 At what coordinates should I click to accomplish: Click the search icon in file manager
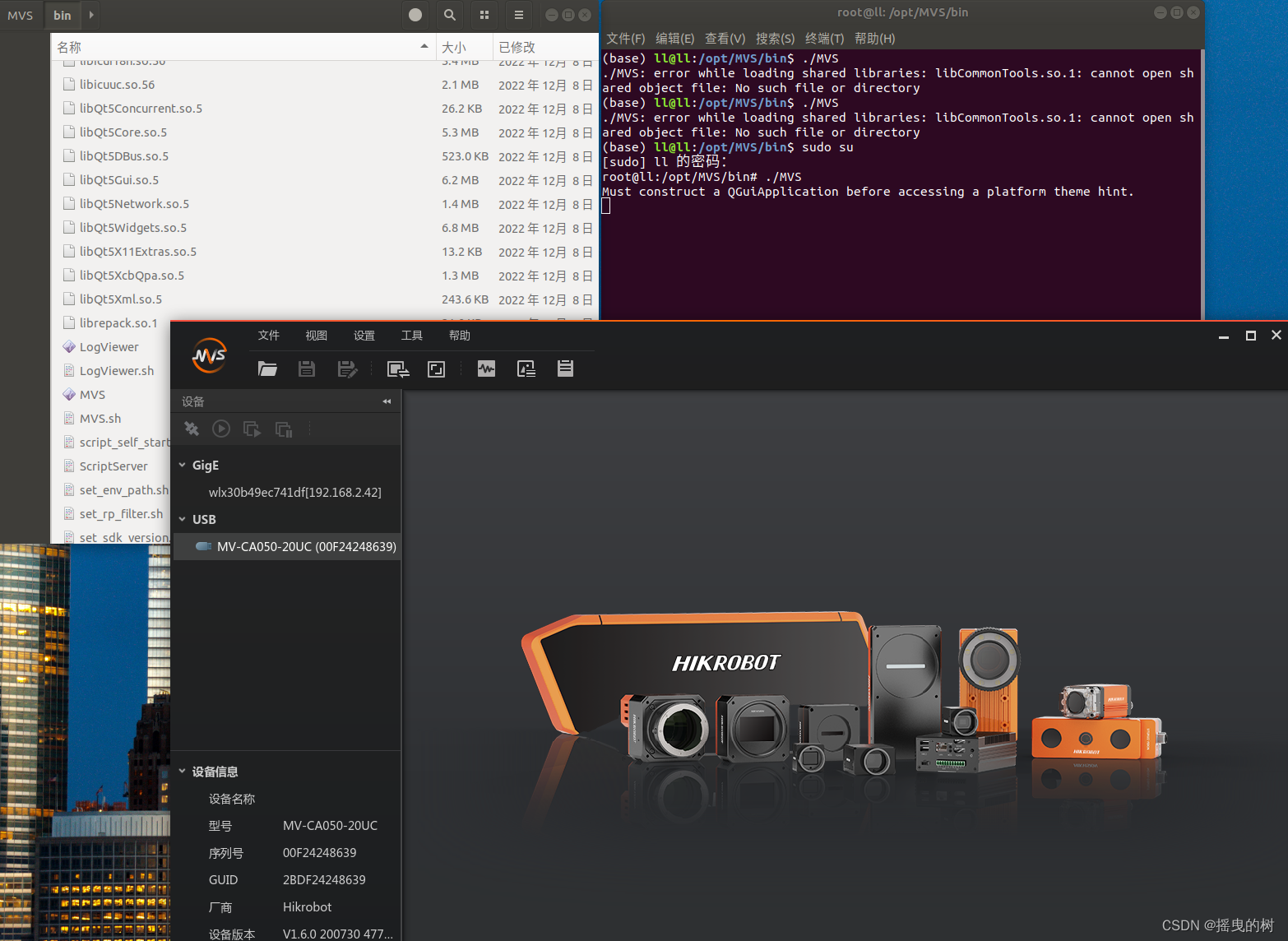click(x=450, y=15)
